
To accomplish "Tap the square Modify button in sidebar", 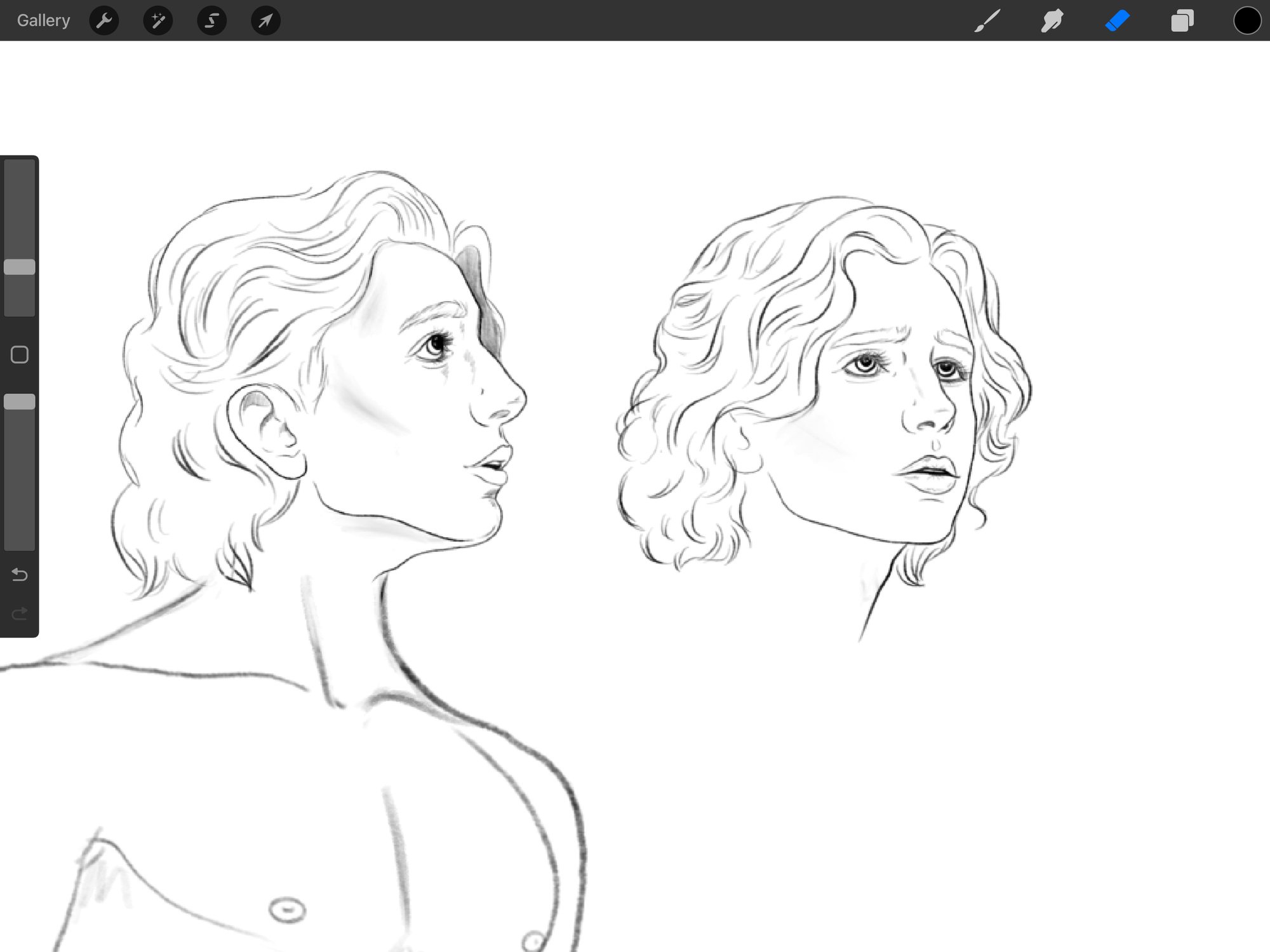I will click(20, 354).
